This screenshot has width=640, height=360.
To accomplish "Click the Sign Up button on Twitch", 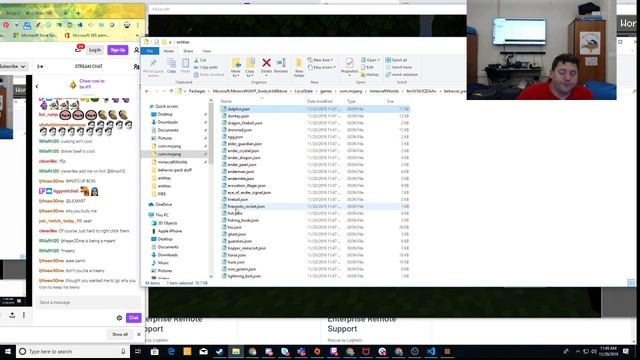I will click(x=118, y=50).
